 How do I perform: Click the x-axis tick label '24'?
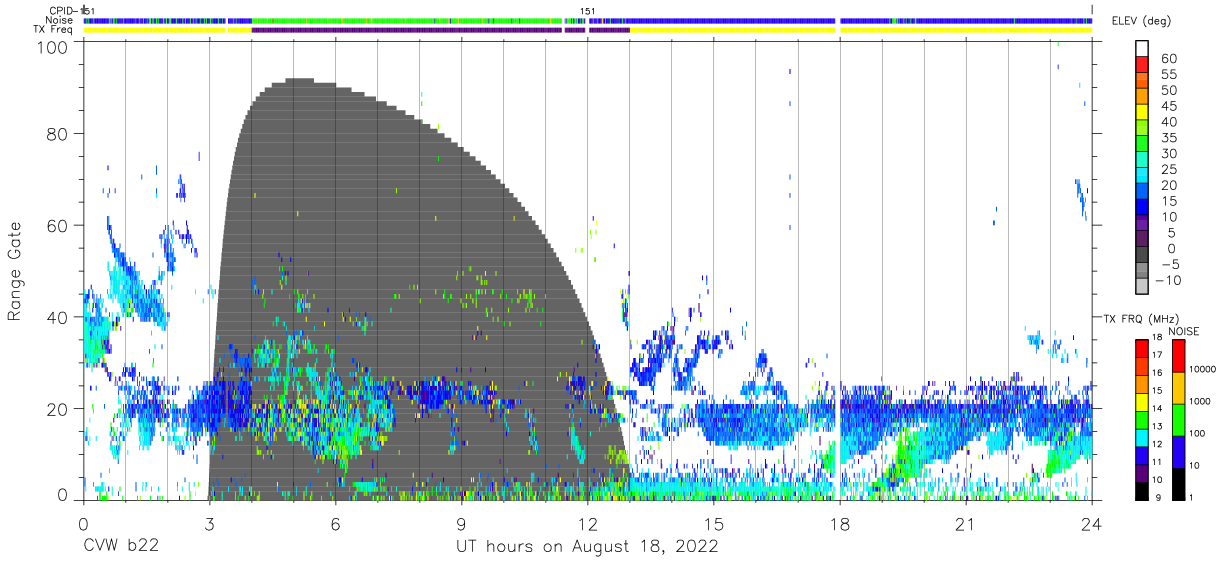(x=1092, y=525)
